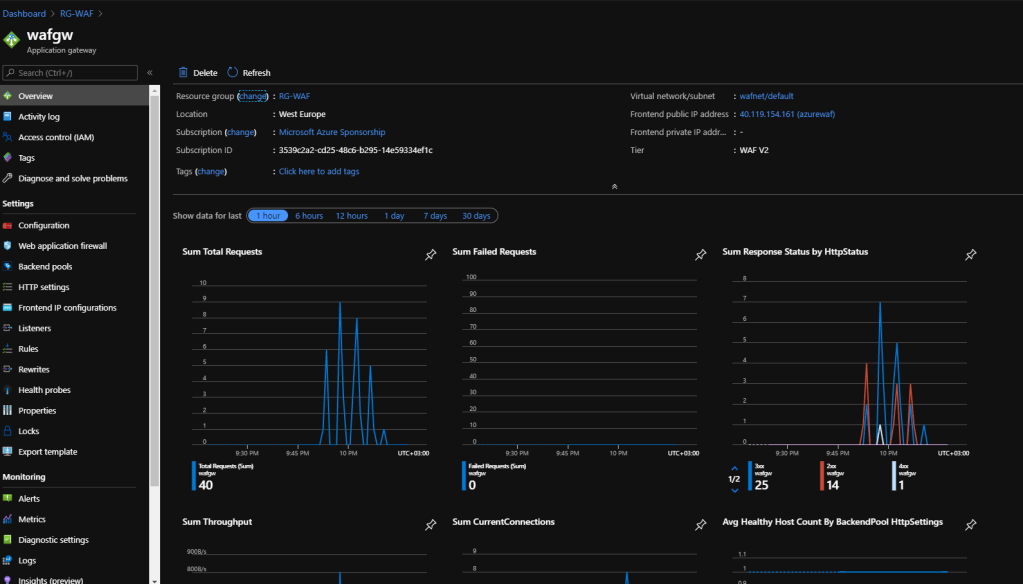The height and width of the screenshot is (584, 1023).
Task: Open Access control (IAM) menu item
Action: 56,137
